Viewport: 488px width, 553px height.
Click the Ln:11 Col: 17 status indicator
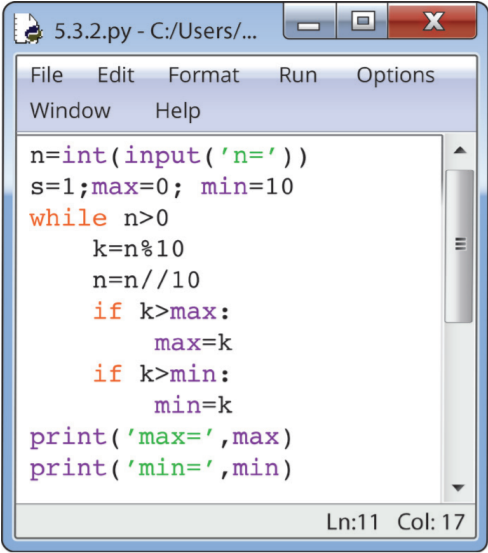pos(395,522)
